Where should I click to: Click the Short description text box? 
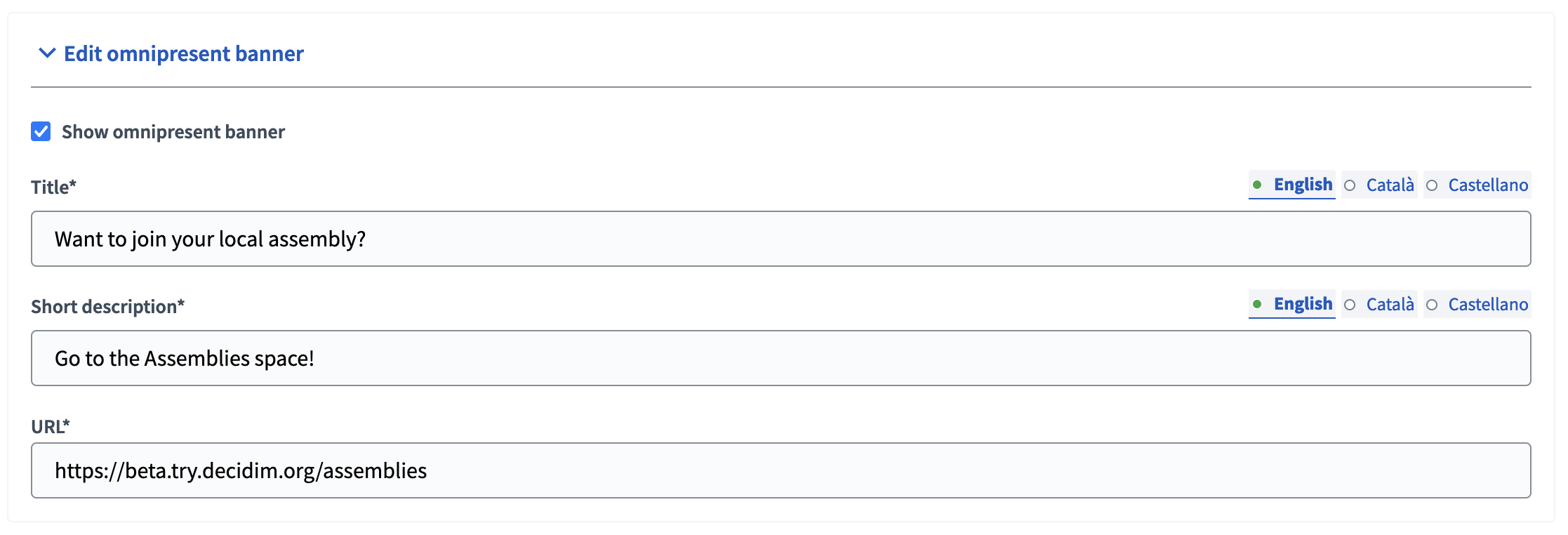[x=780, y=357]
